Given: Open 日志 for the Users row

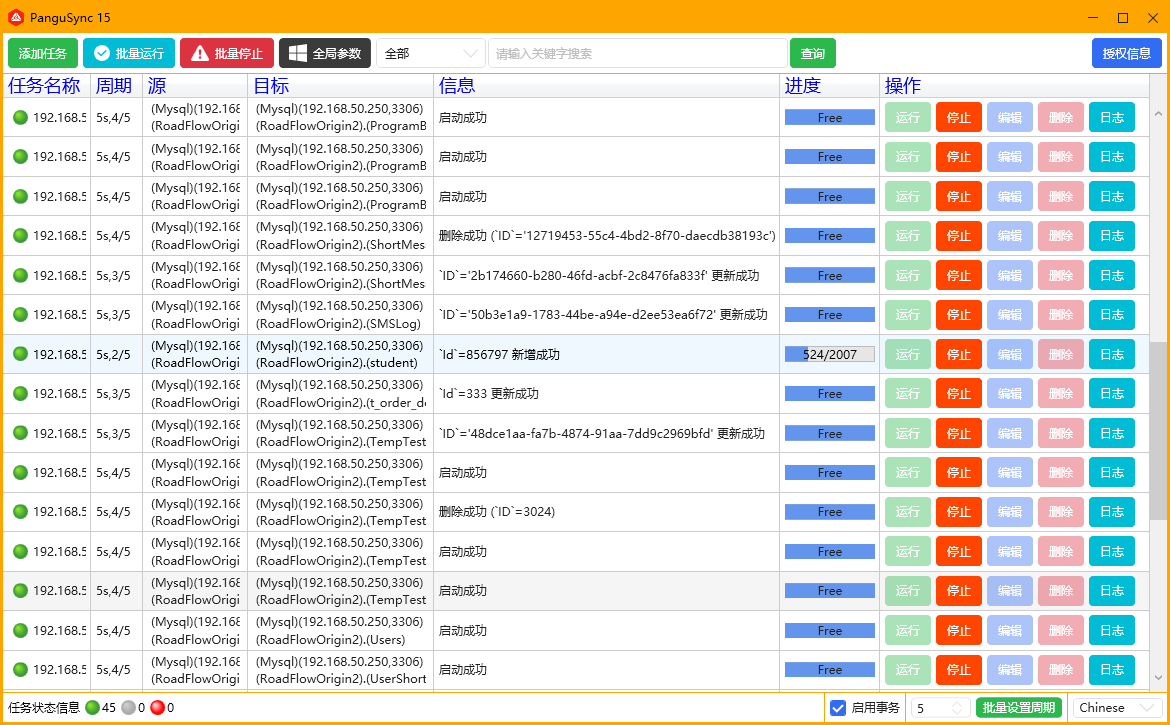Looking at the screenshot, I should [x=1112, y=630].
